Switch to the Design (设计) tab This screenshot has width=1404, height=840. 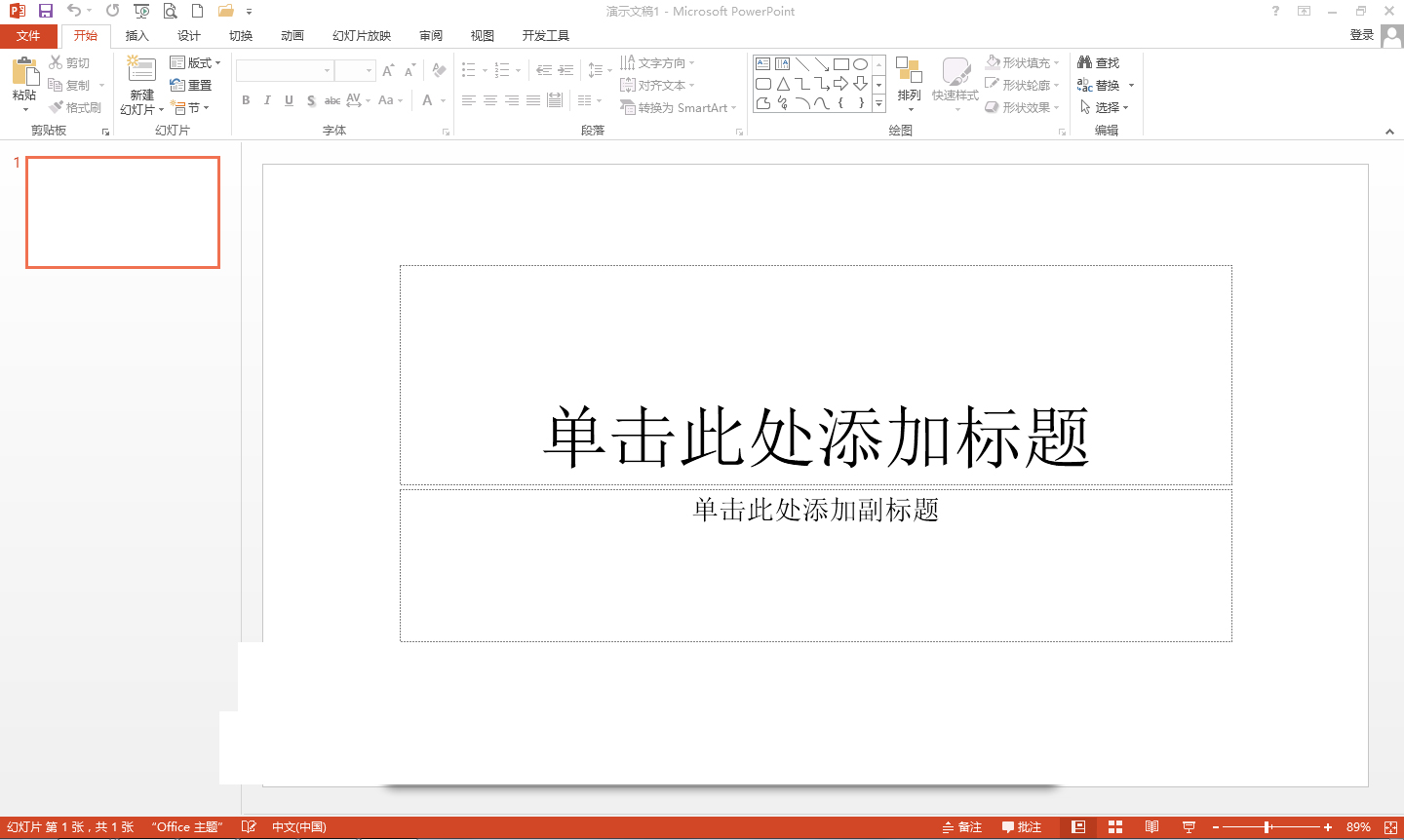pos(188,36)
